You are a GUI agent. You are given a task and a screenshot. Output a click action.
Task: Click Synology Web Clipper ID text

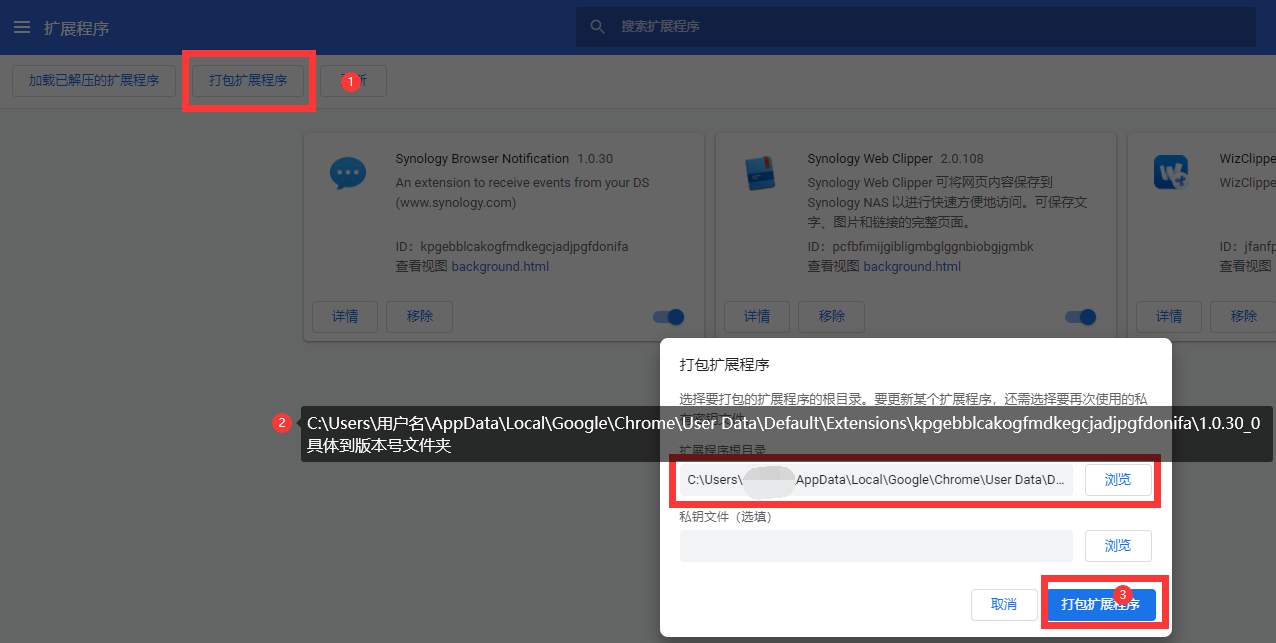(920, 246)
